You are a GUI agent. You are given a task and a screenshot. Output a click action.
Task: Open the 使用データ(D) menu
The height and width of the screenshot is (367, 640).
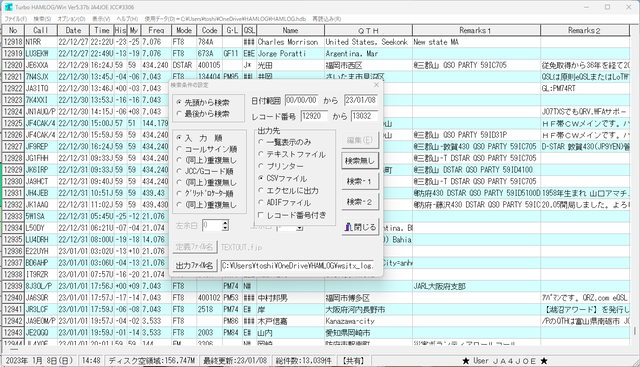225,19
